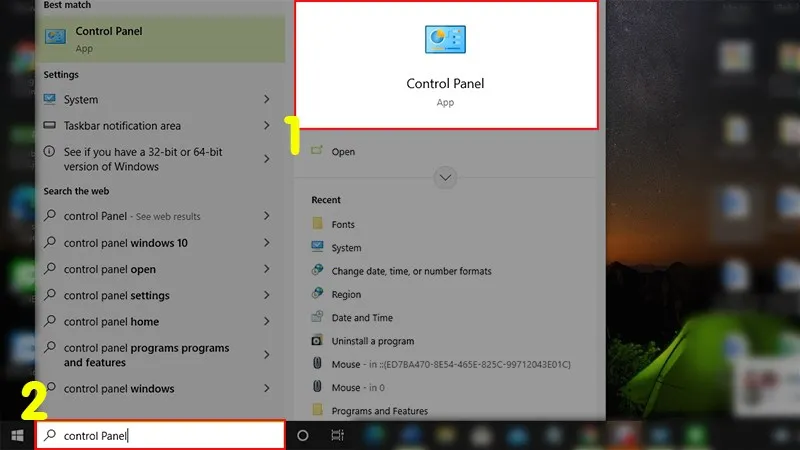The image size is (800, 450).
Task: Open Taskbar notification area setting
Action: [x=160, y=126]
